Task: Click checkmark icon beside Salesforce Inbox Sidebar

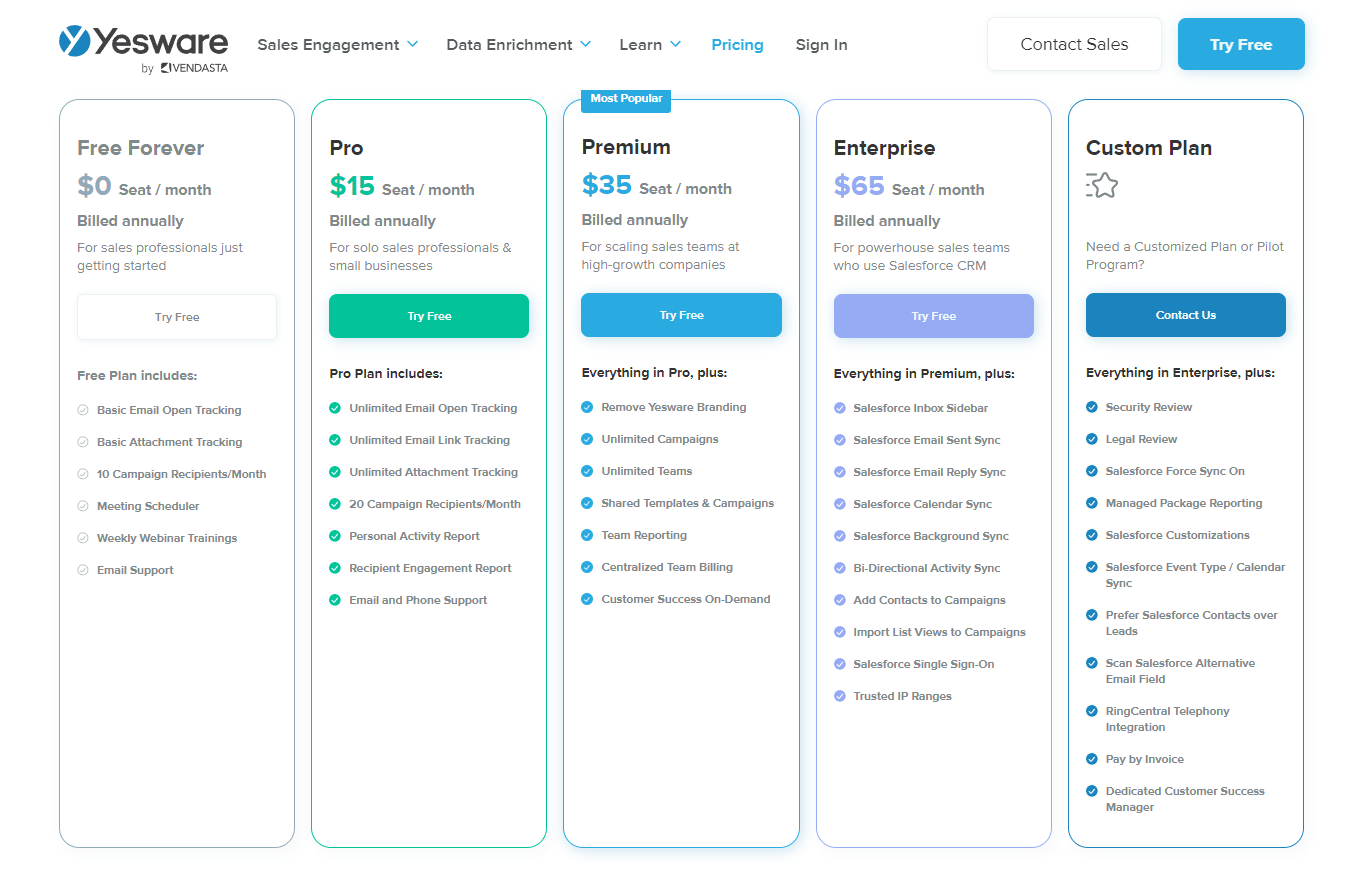Action: click(x=840, y=408)
